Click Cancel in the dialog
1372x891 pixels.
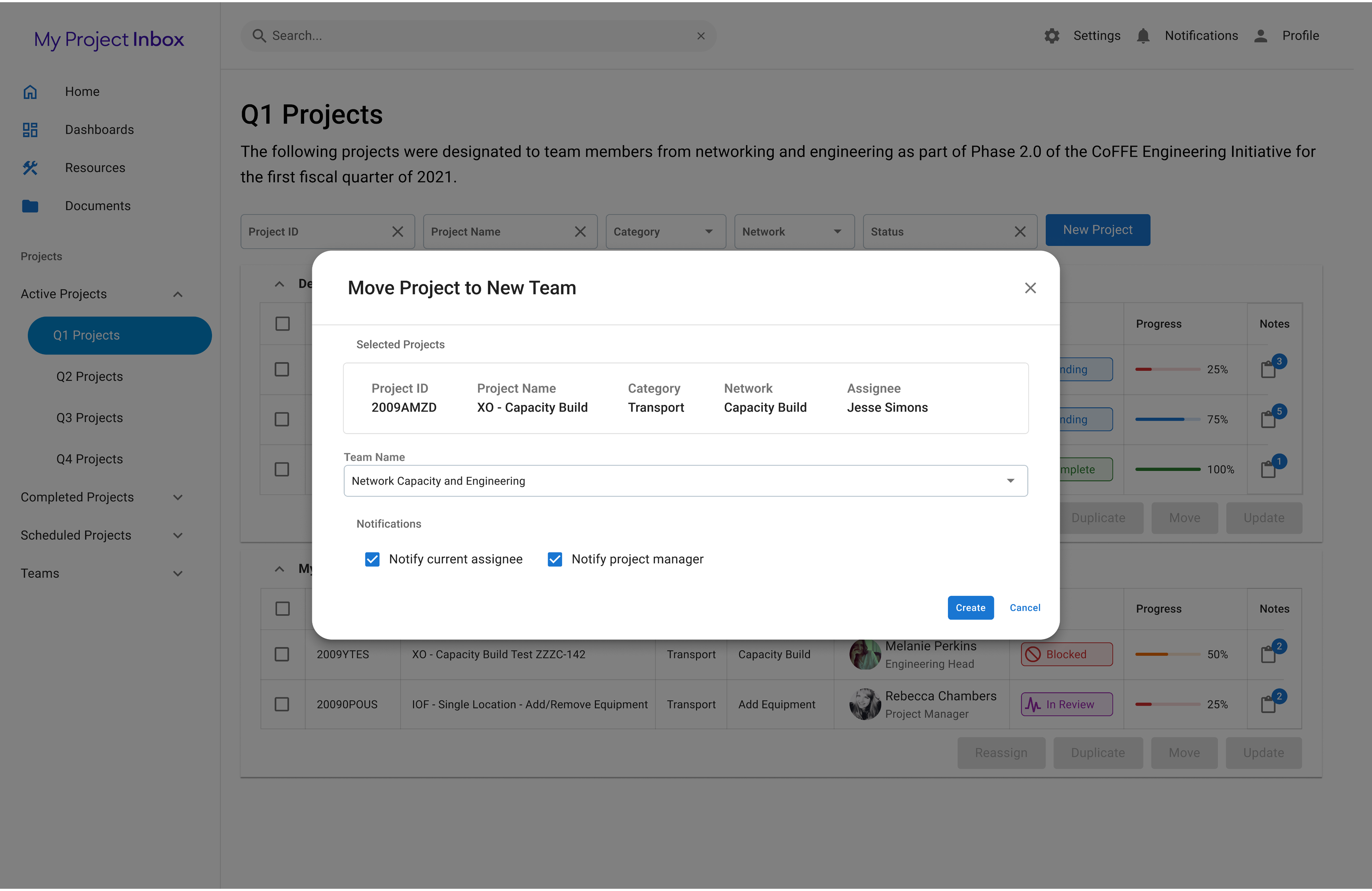tap(1024, 607)
